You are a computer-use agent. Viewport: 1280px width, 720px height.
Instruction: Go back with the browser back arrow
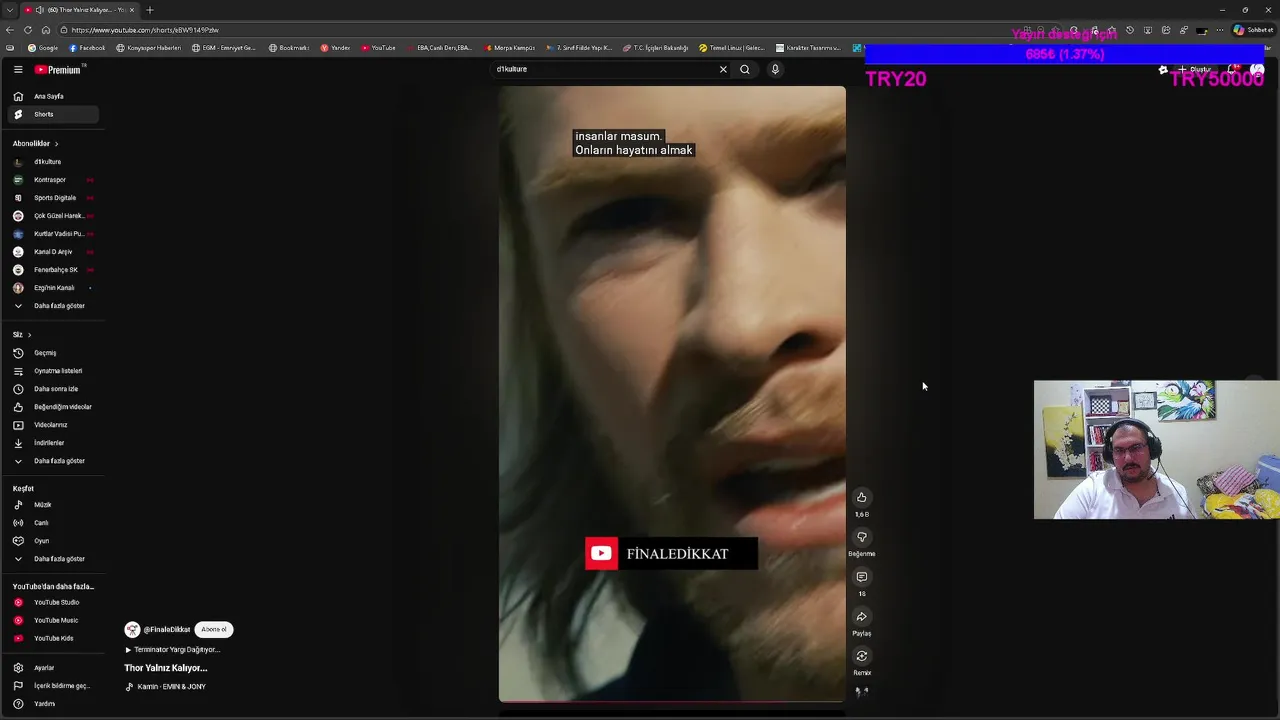pyautogui.click(x=10, y=30)
